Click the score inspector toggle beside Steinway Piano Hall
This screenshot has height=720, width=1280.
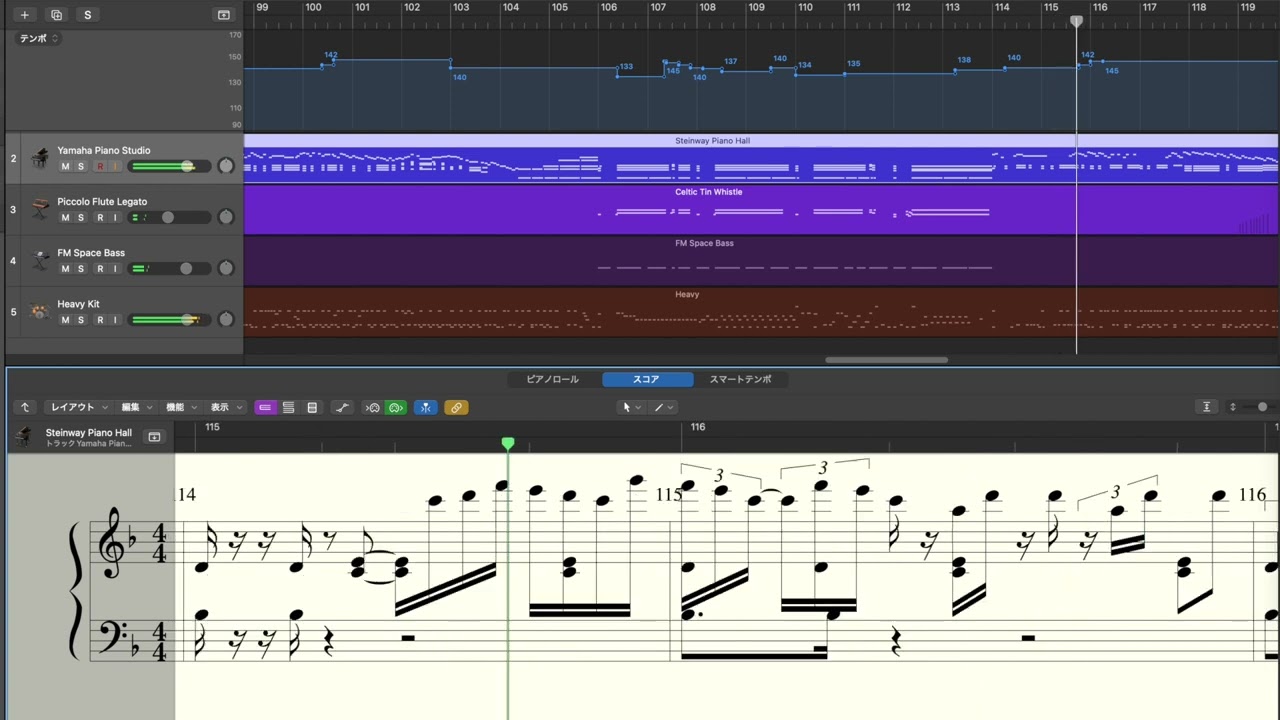point(154,437)
